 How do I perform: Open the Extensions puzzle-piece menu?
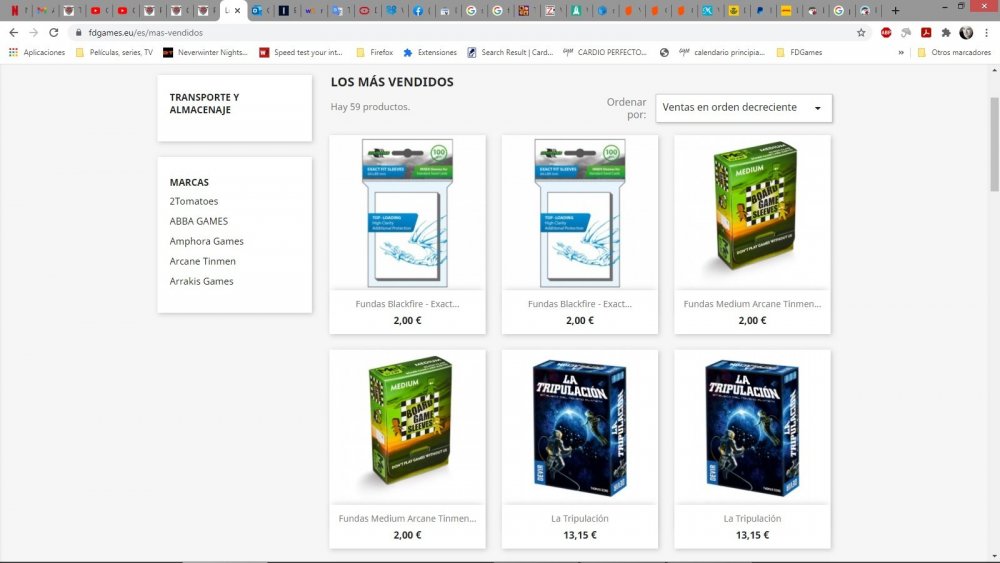pos(946,33)
